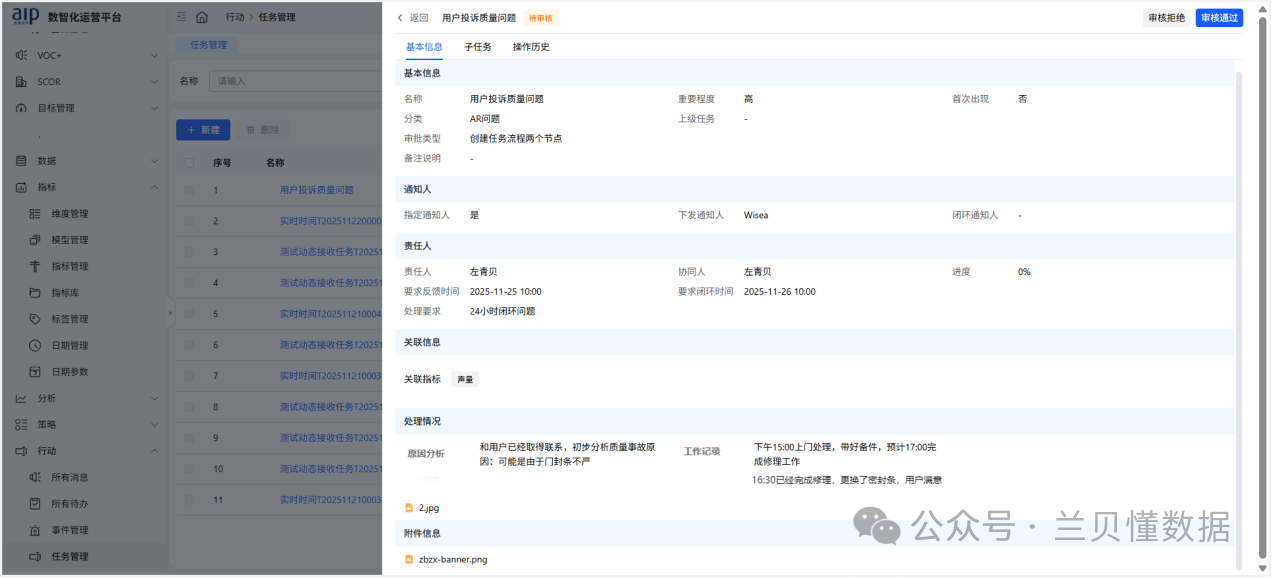Click the 日期管理 clock icon
Viewport: 1272px width, 578px height.
34,345
